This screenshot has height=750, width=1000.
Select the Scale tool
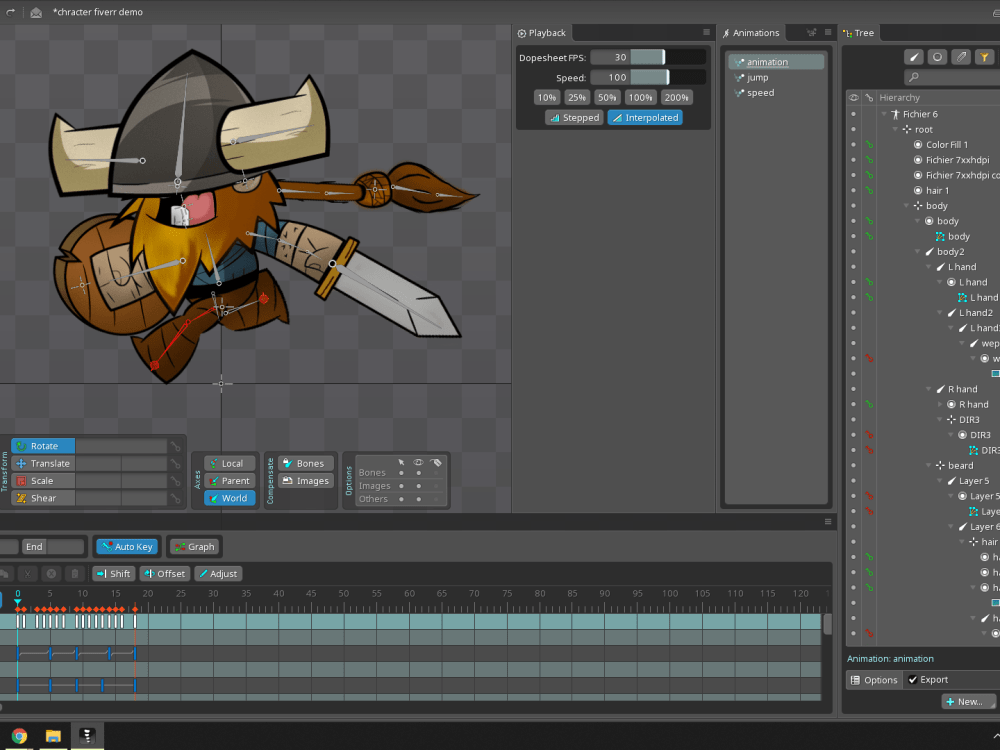[x=41, y=480]
